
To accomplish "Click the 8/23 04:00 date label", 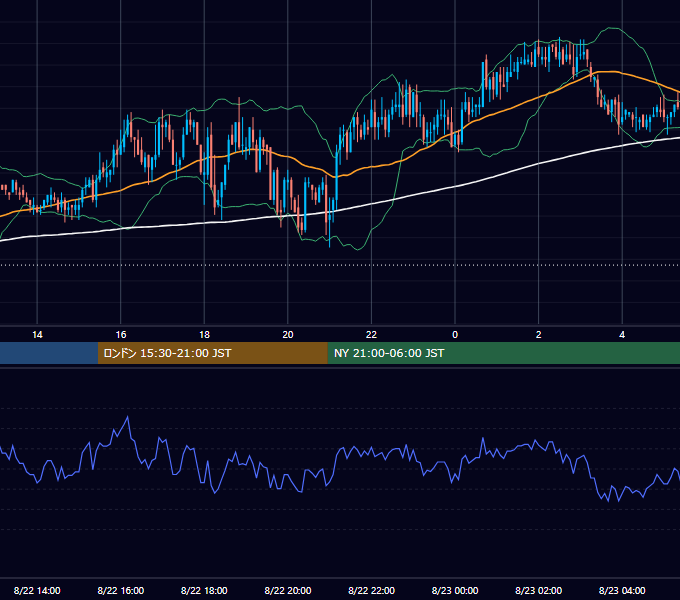I will (x=622, y=590).
